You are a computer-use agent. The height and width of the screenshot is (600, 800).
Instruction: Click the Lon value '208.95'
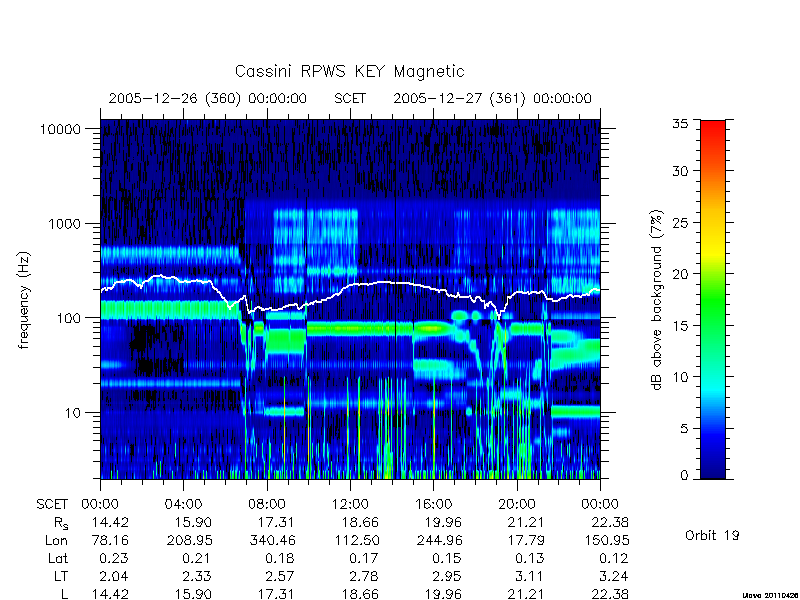click(190, 540)
